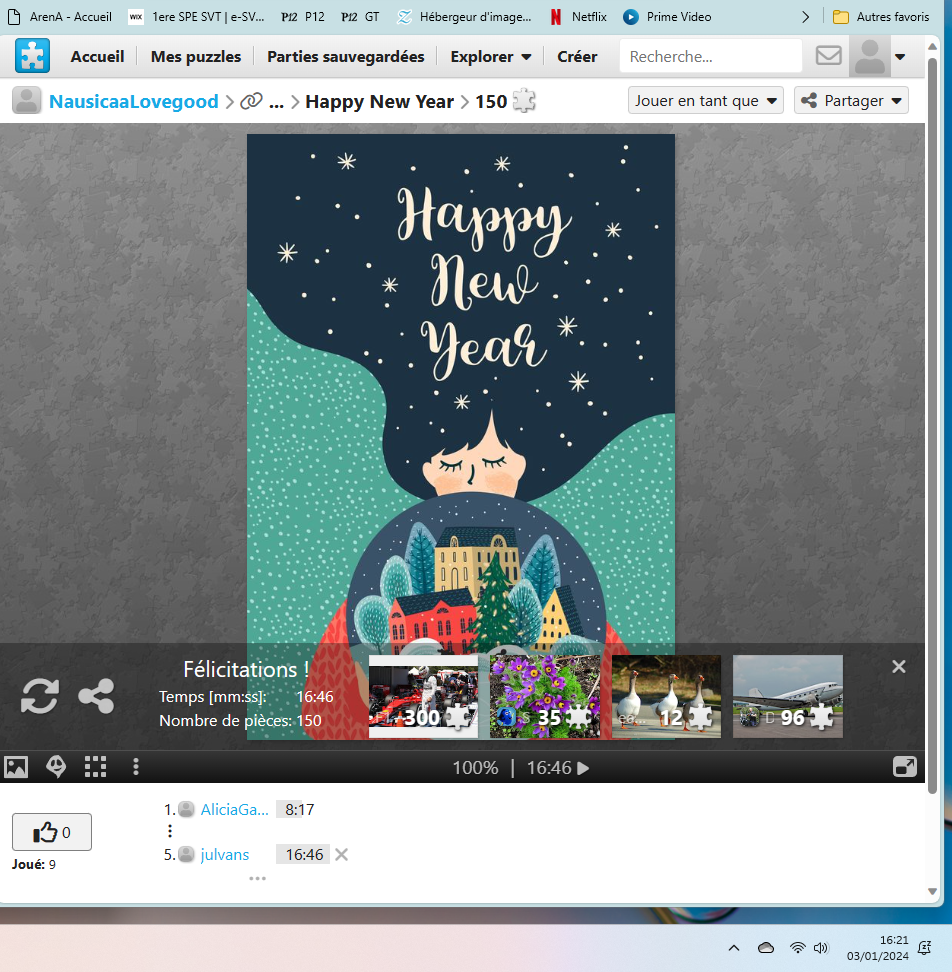Open julvans player profile link
Viewport: 952px width, 972px height.
click(224, 855)
